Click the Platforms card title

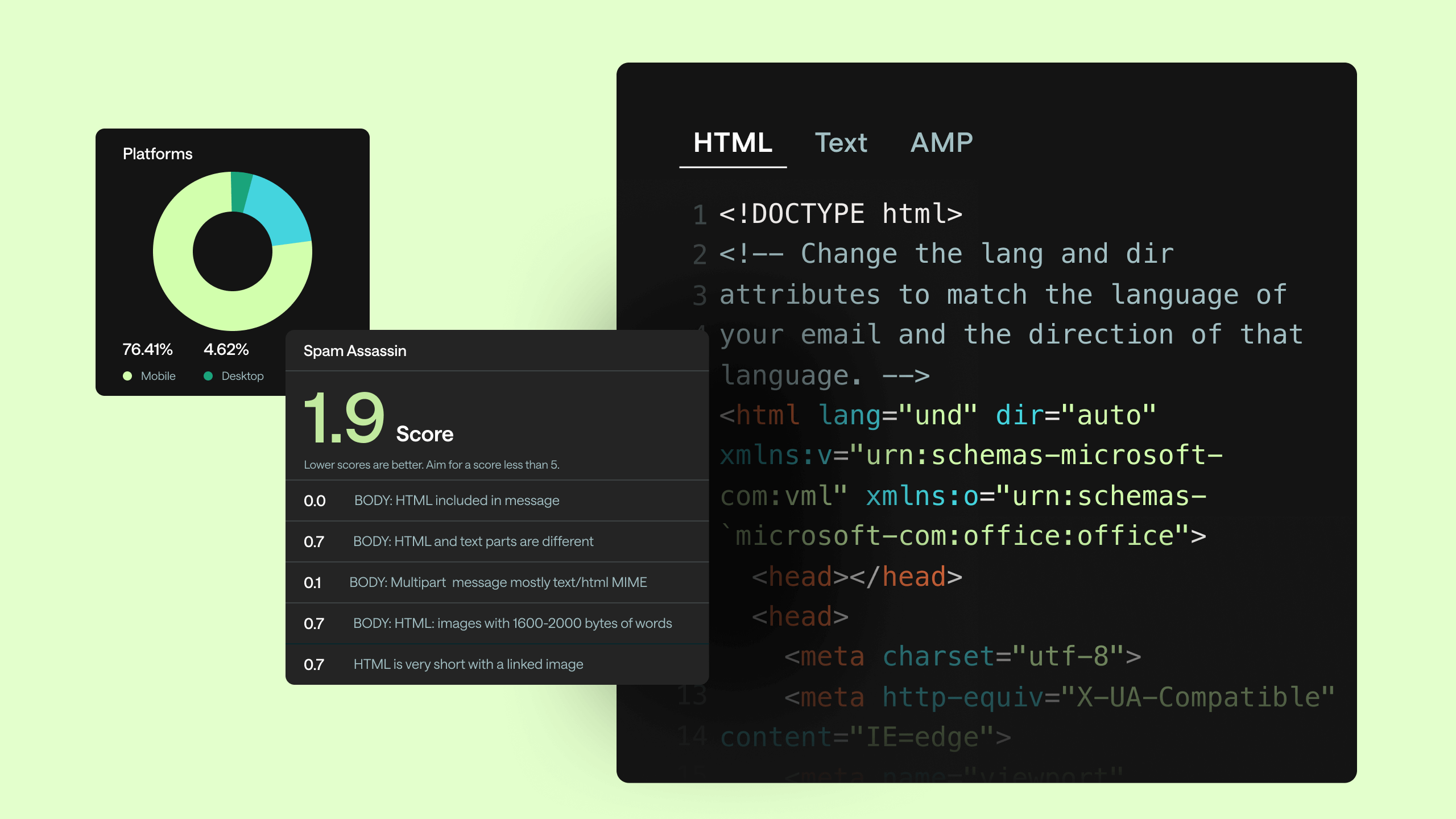click(x=158, y=154)
